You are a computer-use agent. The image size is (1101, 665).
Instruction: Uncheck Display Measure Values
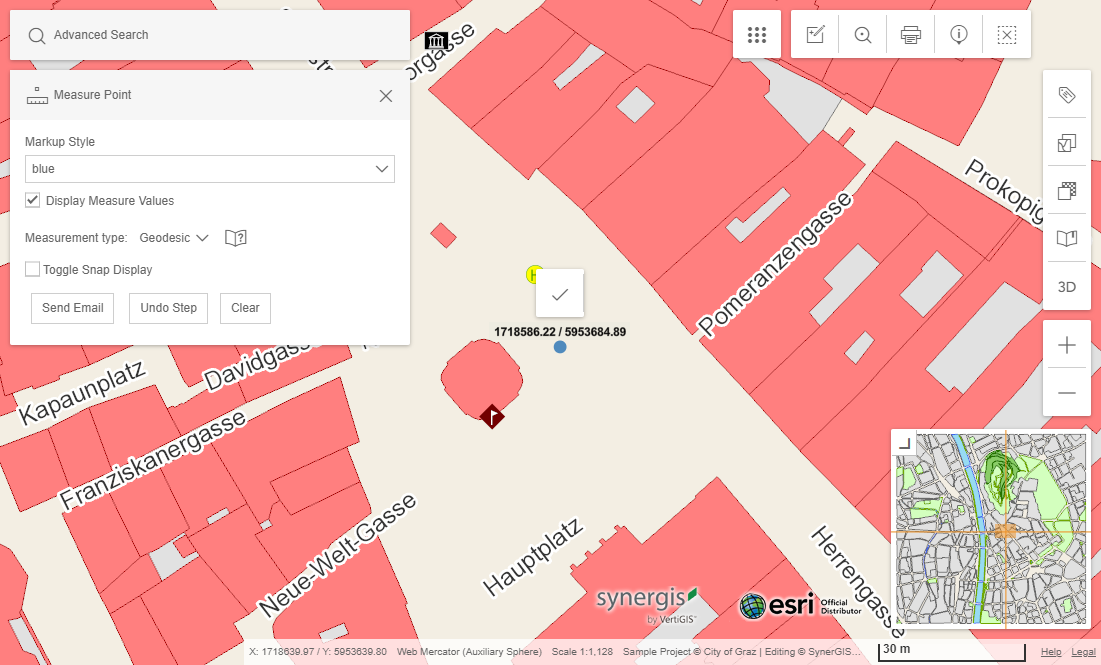click(33, 201)
